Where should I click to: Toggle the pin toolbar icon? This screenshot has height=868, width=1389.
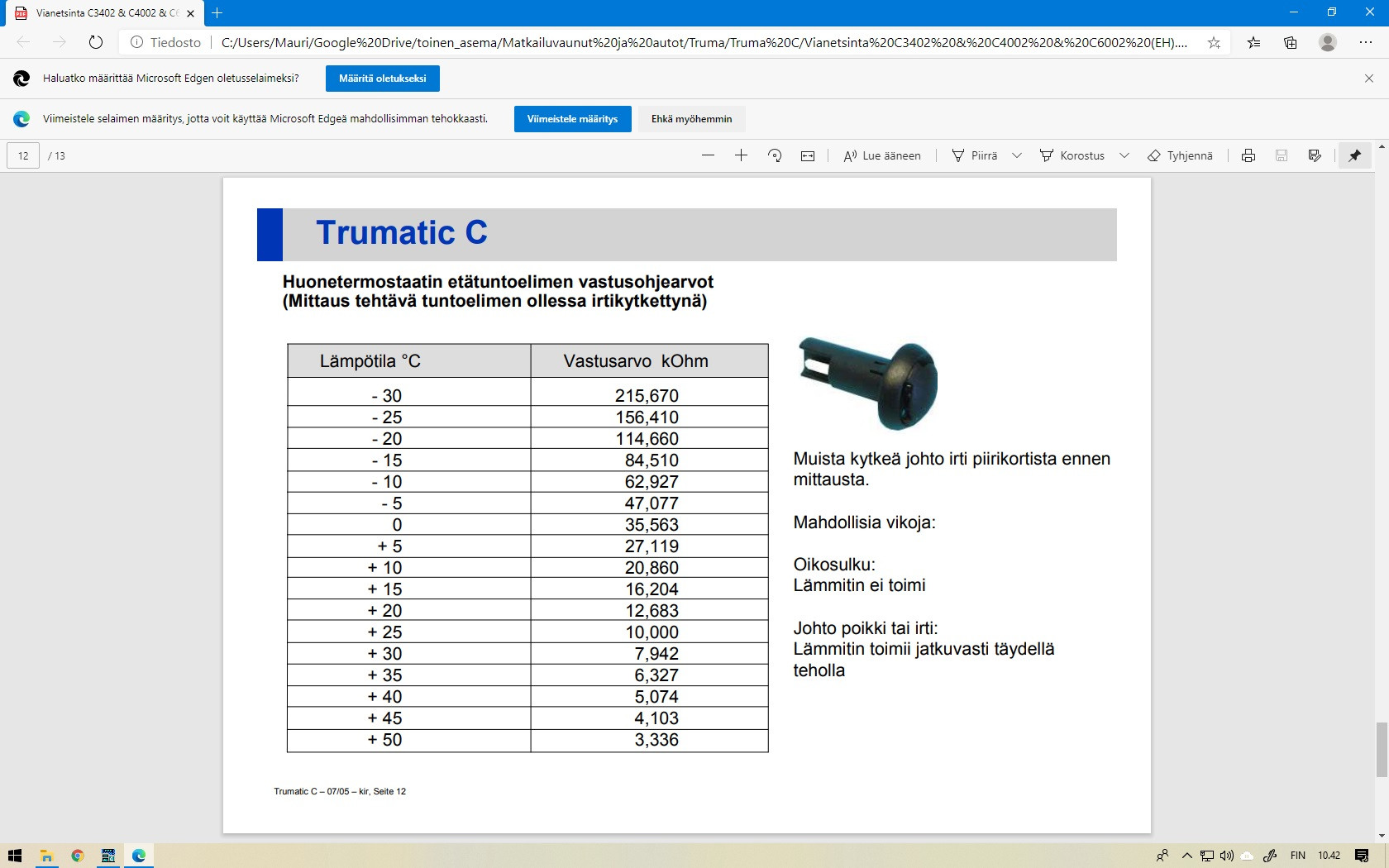point(1354,155)
